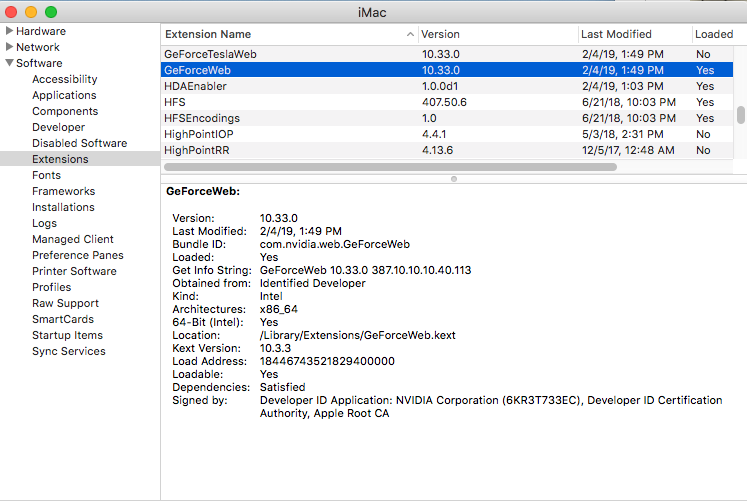The width and height of the screenshot is (747, 501).
Task: Click the horizontal scrollbar of the extensions table
Action: click(390, 167)
